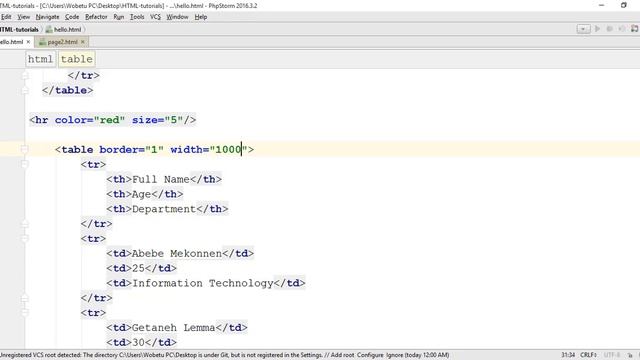Select the table element breadcrumb
Viewport: 640px width, 360px height.
[76, 59]
